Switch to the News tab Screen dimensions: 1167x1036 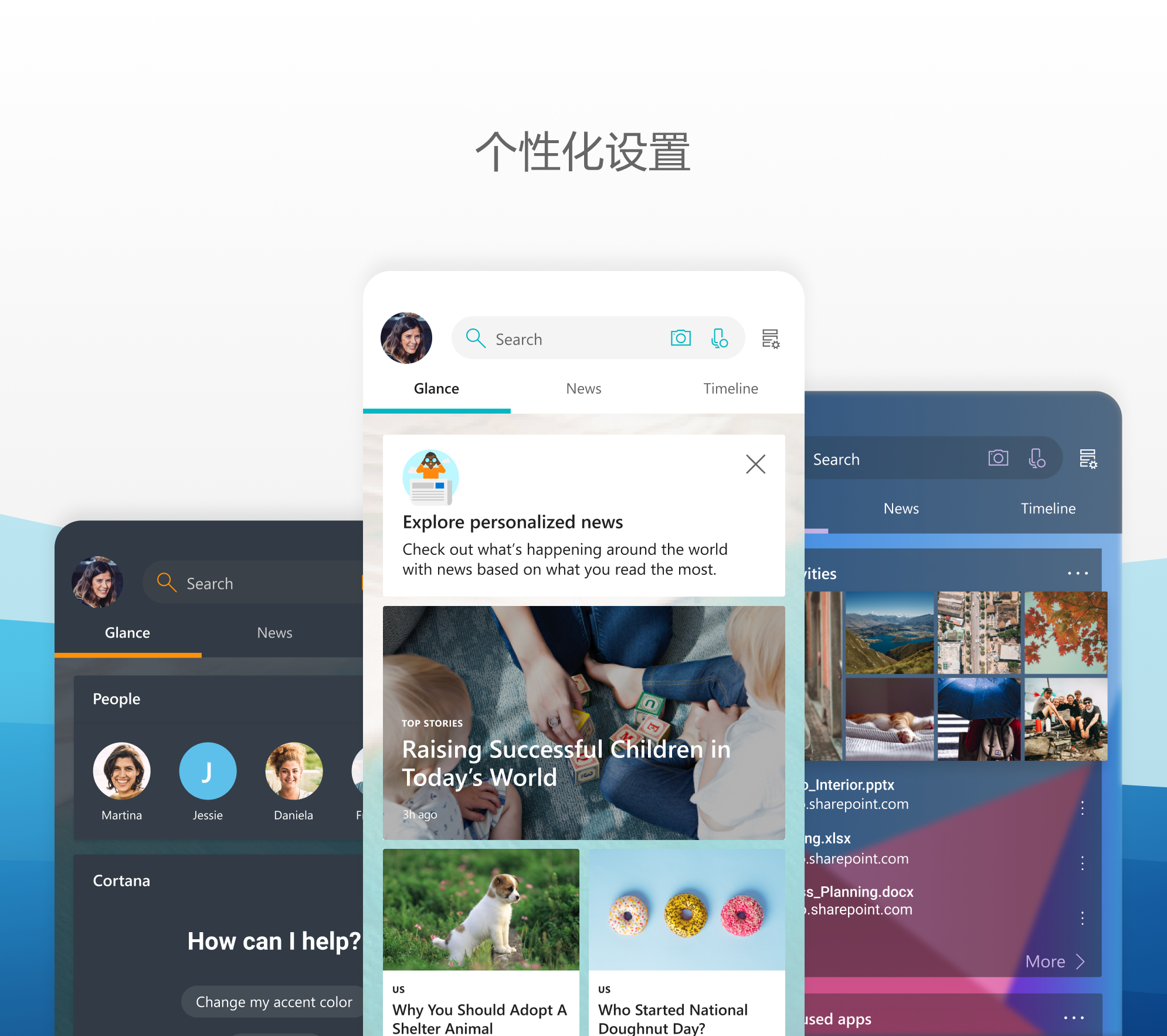tap(583, 388)
